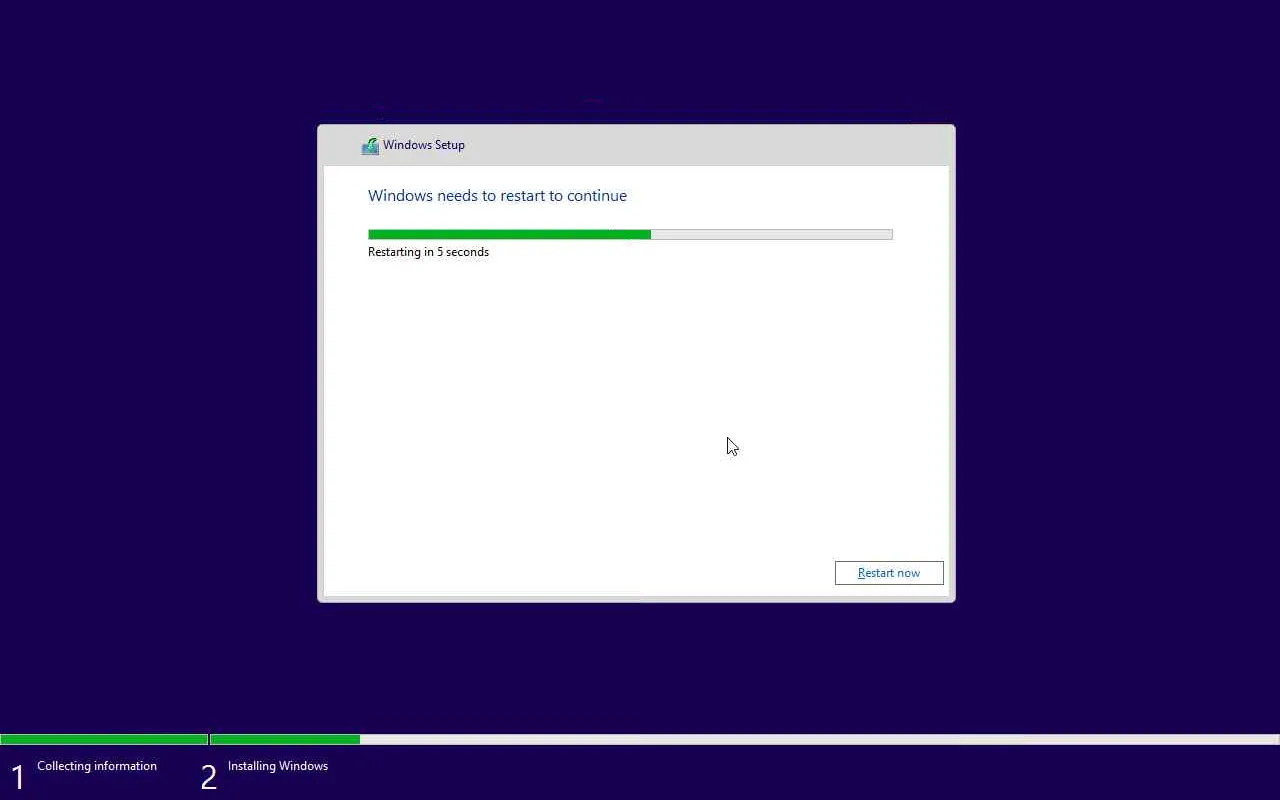Click the Installing Windows progress bar segment
Screen dimensions: 1280x800
coord(745,740)
